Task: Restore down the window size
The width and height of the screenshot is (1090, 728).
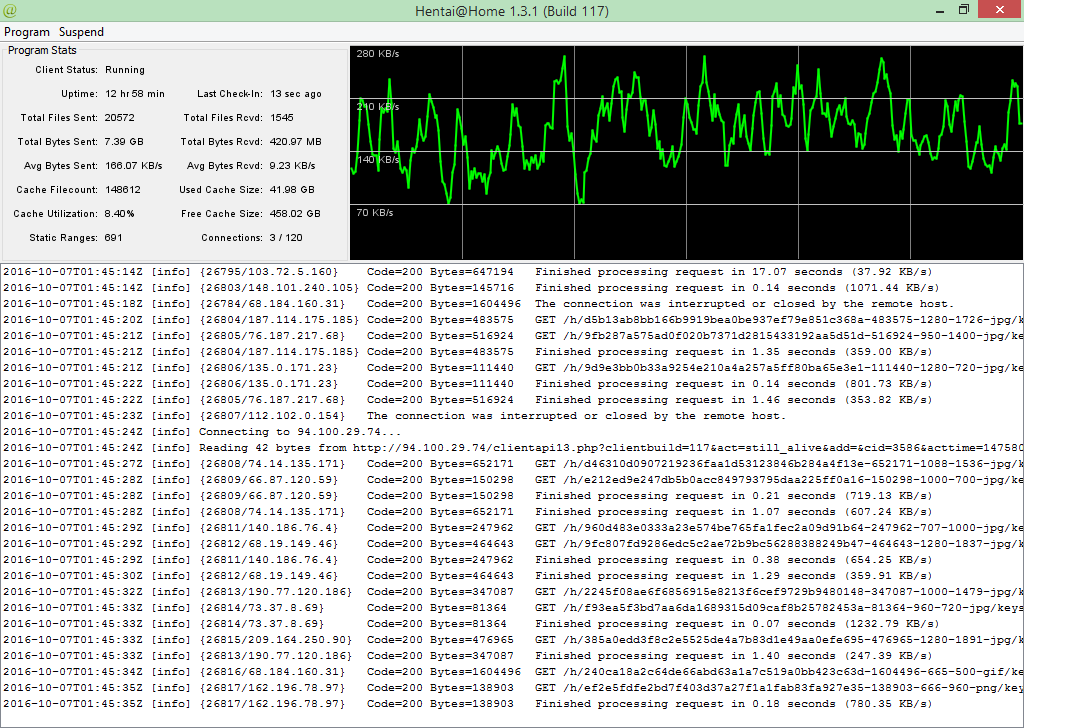Action: point(964,10)
